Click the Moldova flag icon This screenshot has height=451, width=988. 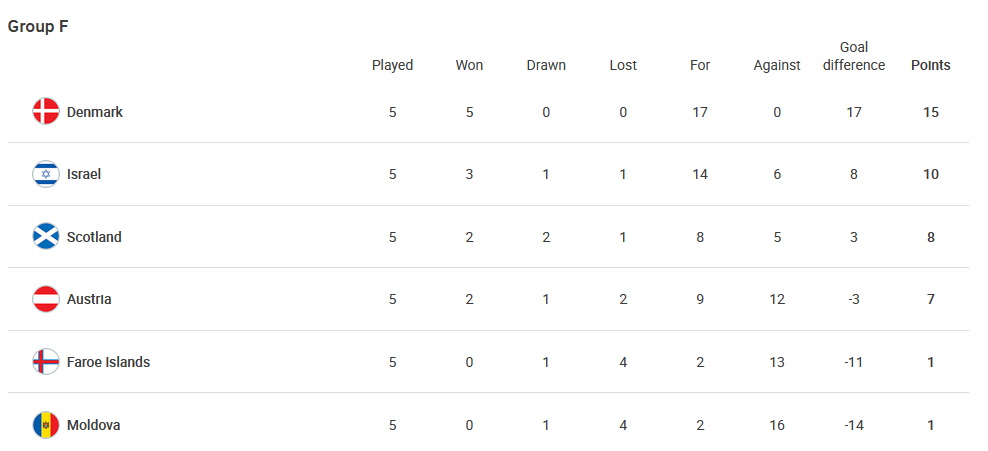pyautogui.click(x=46, y=425)
